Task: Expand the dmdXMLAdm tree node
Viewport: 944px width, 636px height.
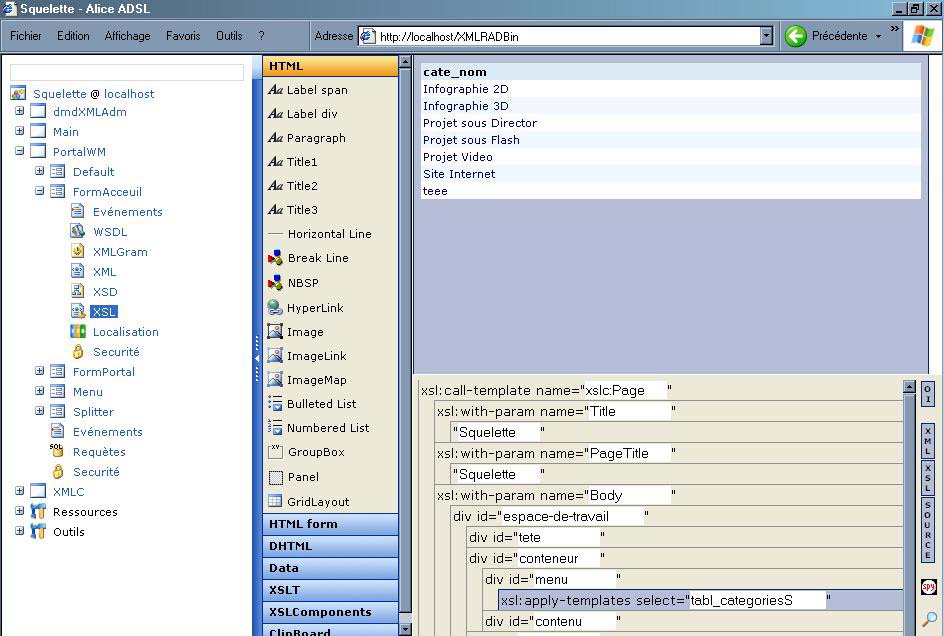Action: pos(19,112)
